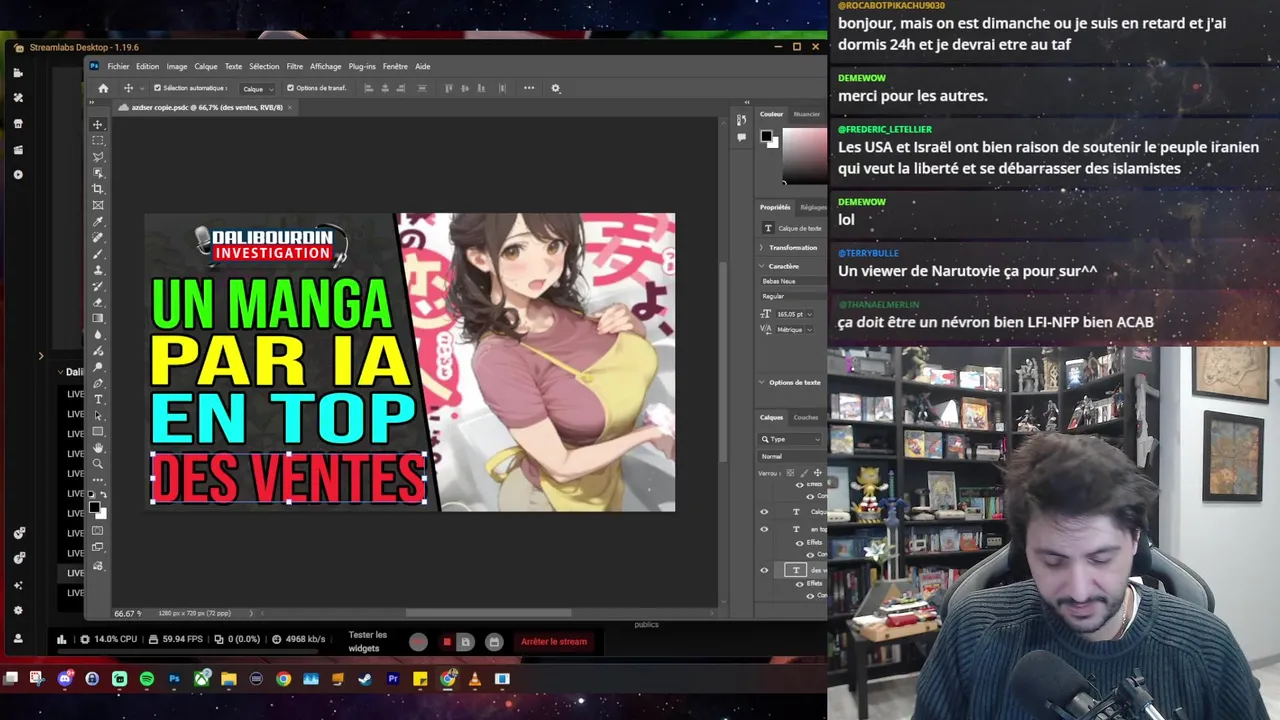The image size is (1280, 720).
Task: Select the History Brush tool
Action: pyautogui.click(x=98, y=286)
